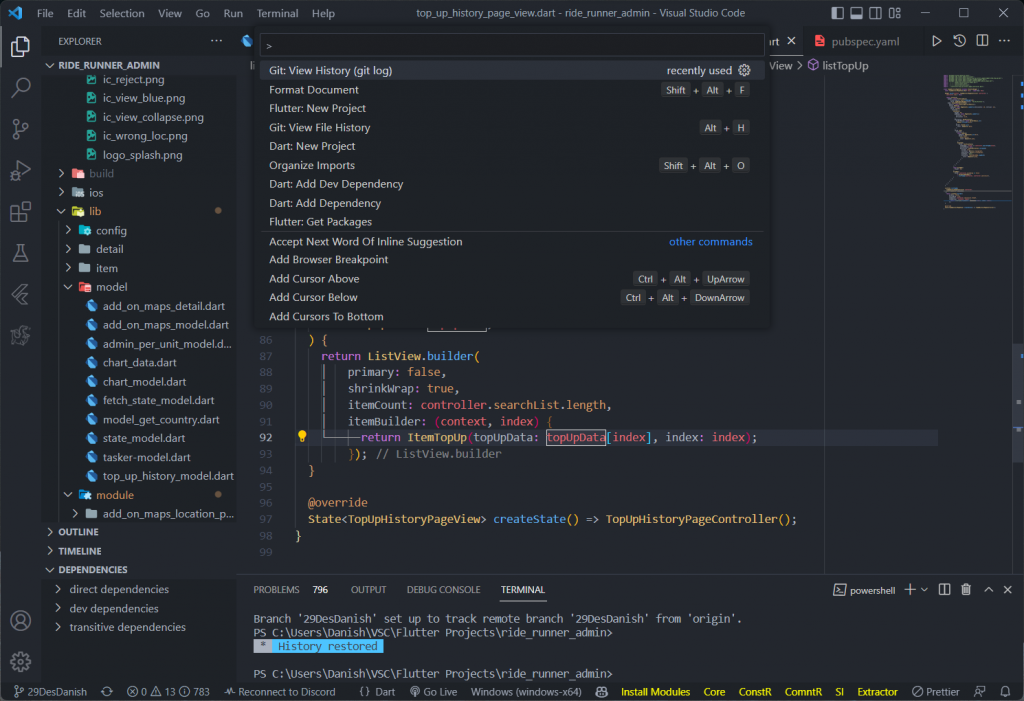The height and width of the screenshot is (701, 1024).
Task: Open the Search view in activity bar
Action: [20, 87]
